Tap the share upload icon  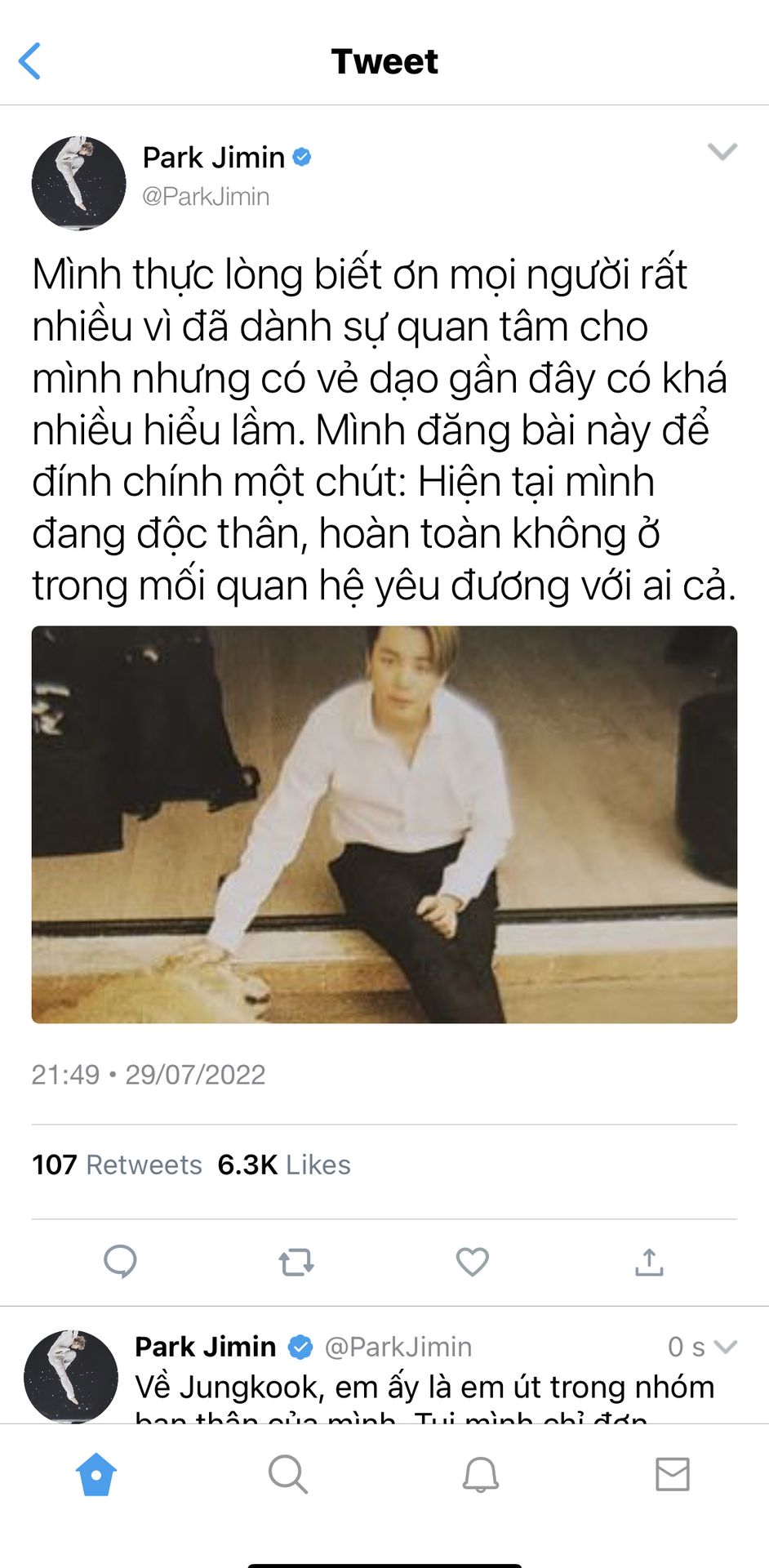point(649,1262)
